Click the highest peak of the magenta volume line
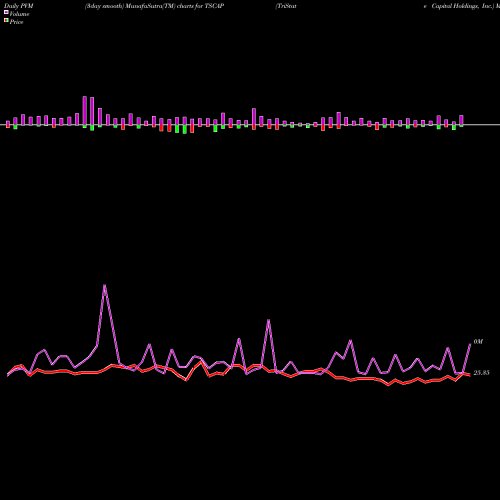Screen dimensions: 500x500 pyautogui.click(x=105, y=285)
